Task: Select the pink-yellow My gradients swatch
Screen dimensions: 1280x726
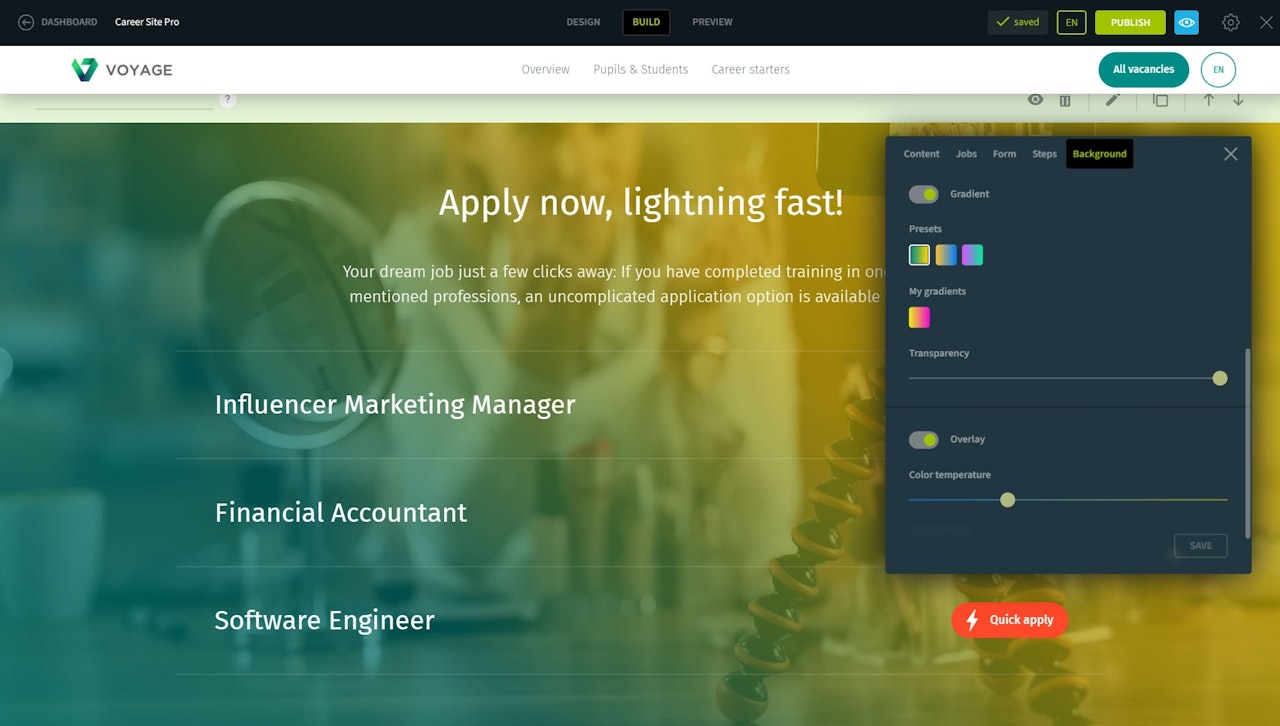Action: 919,317
